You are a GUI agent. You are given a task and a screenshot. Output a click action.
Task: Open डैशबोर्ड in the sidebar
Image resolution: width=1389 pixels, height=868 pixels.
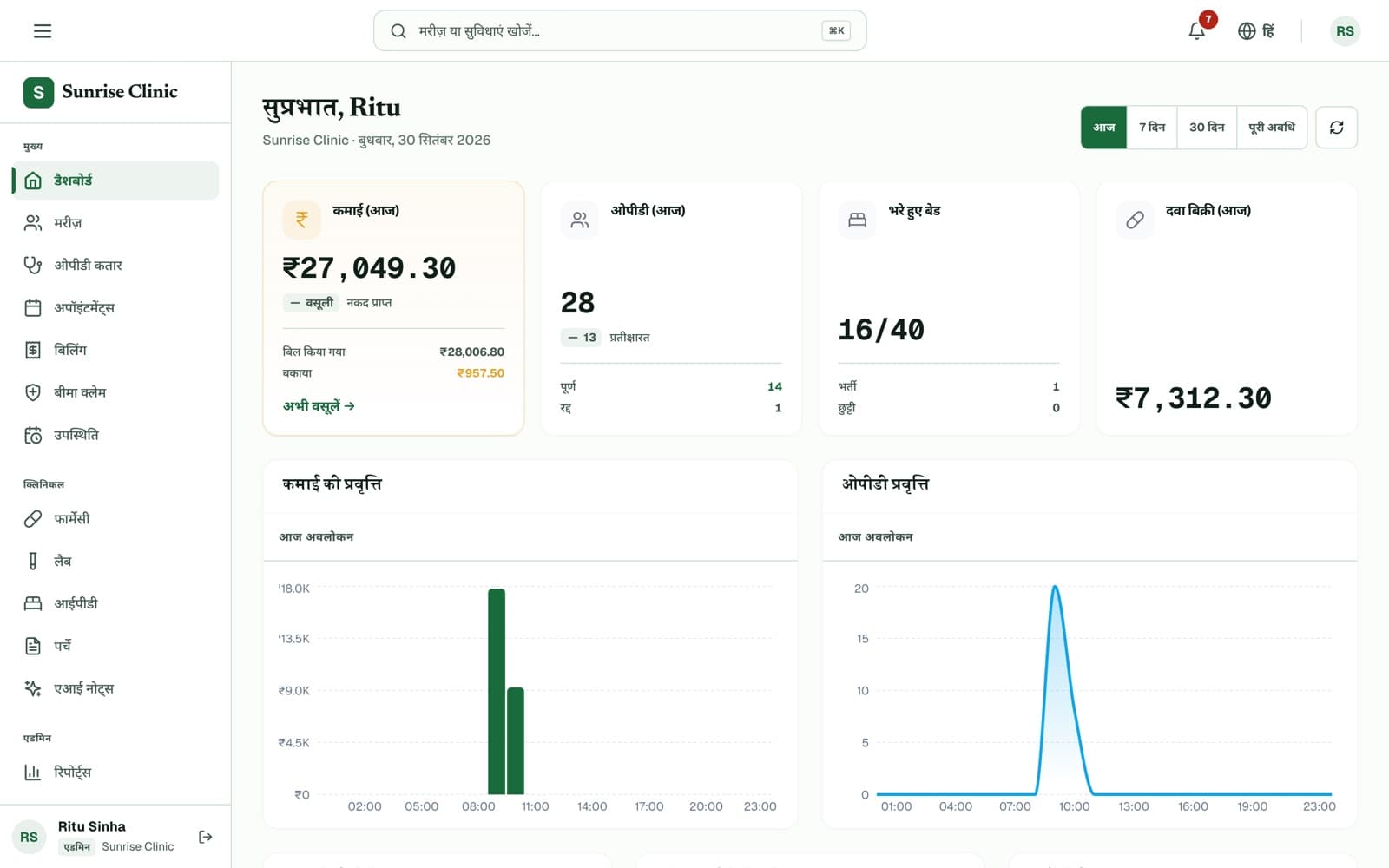[115, 181]
